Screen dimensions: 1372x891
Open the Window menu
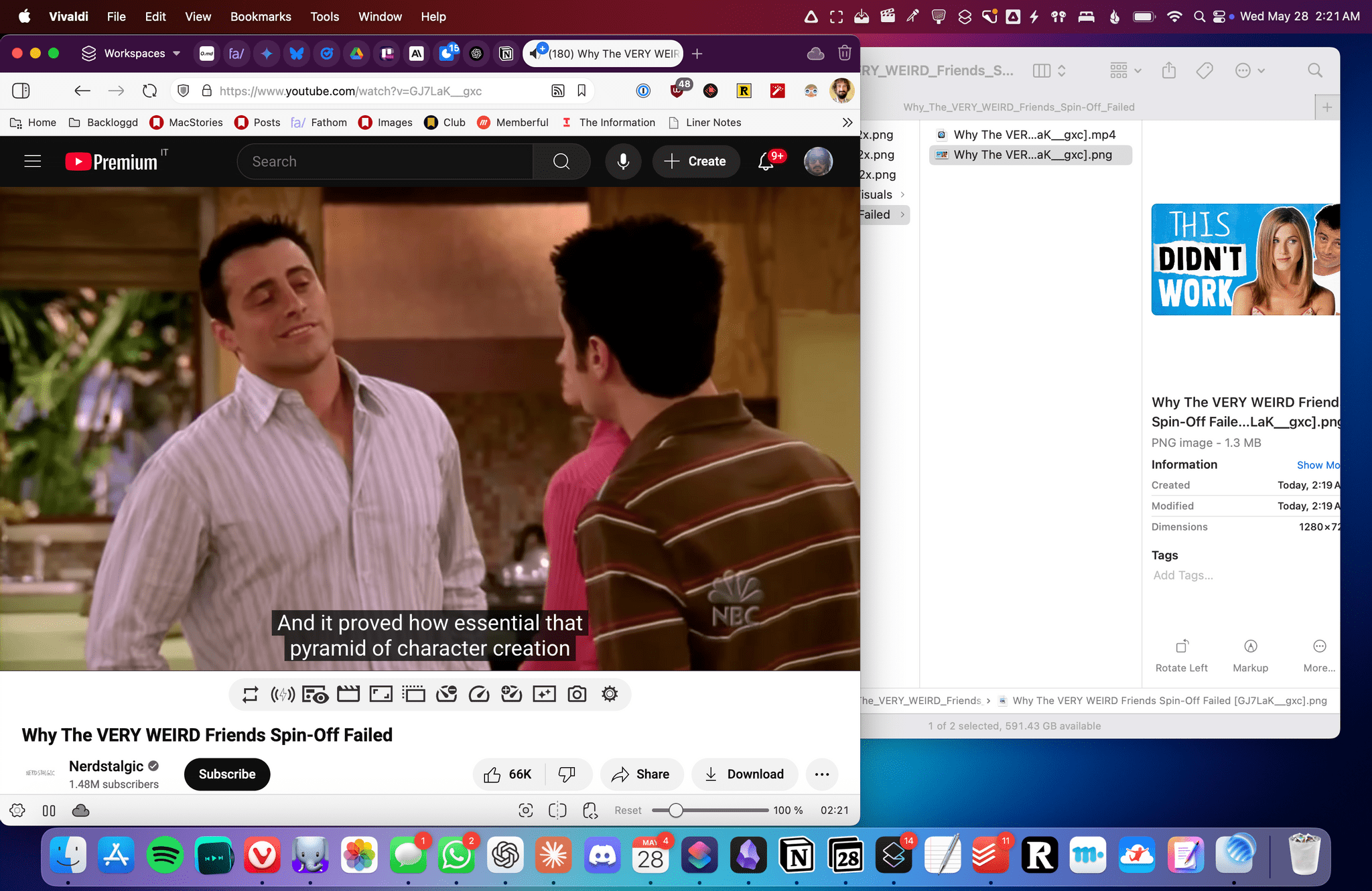(380, 17)
